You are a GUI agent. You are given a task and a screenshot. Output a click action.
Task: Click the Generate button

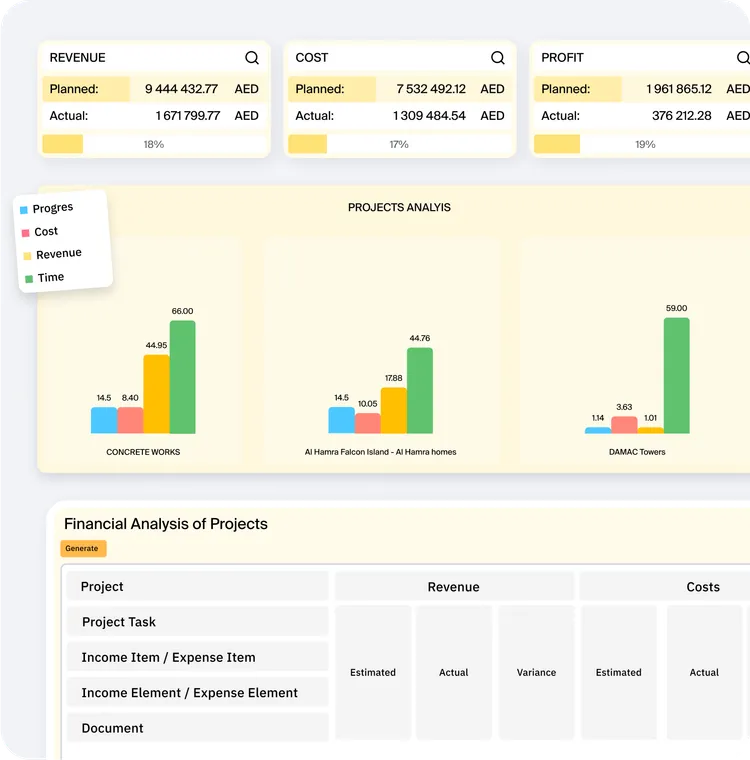pyautogui.click(x=83, y=548)
